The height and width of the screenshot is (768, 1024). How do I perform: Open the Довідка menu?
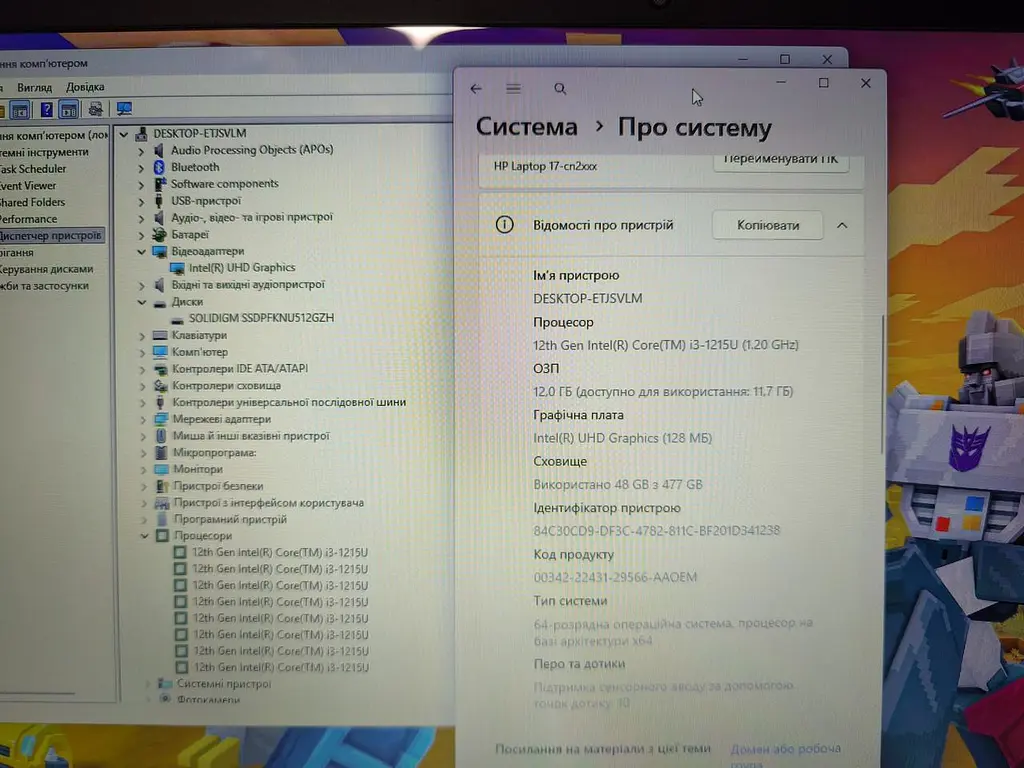[85, 87]
